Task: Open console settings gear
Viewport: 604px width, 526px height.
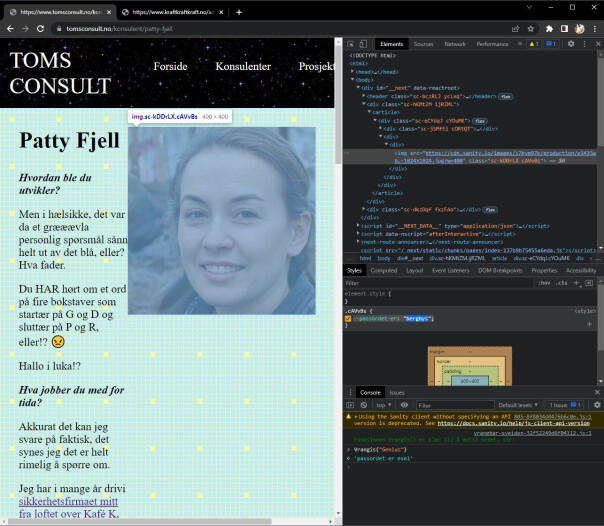Action: click(x=597, y=405)
